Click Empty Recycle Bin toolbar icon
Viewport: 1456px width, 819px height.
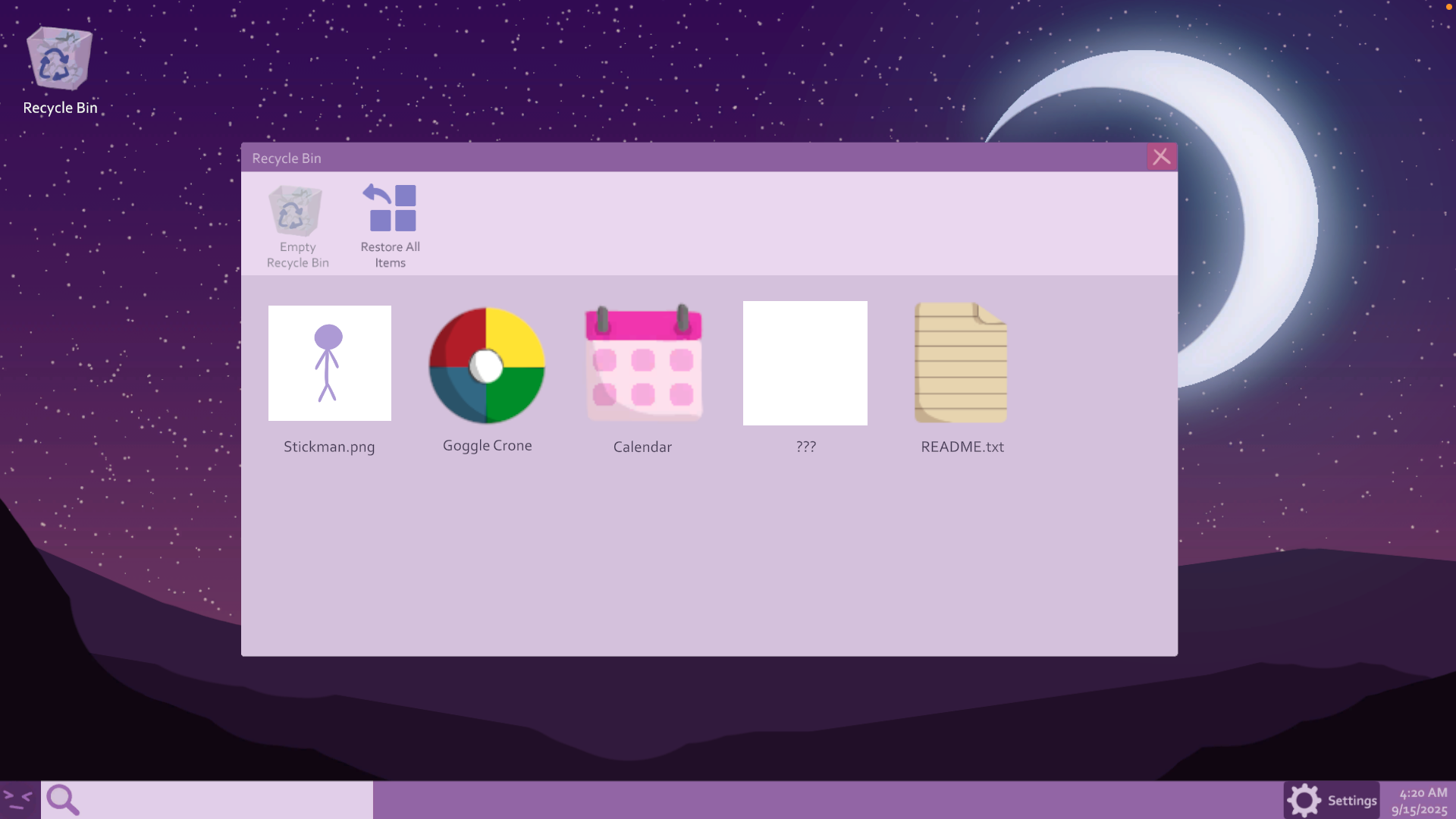(x=296, y=212)
